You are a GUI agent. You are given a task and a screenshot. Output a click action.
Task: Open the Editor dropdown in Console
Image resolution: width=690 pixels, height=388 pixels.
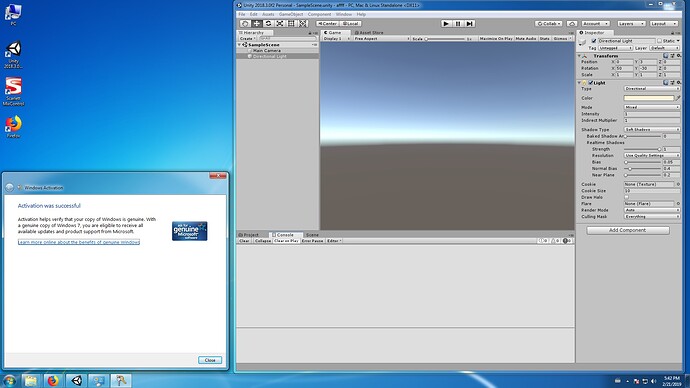[x=334, y=241]
